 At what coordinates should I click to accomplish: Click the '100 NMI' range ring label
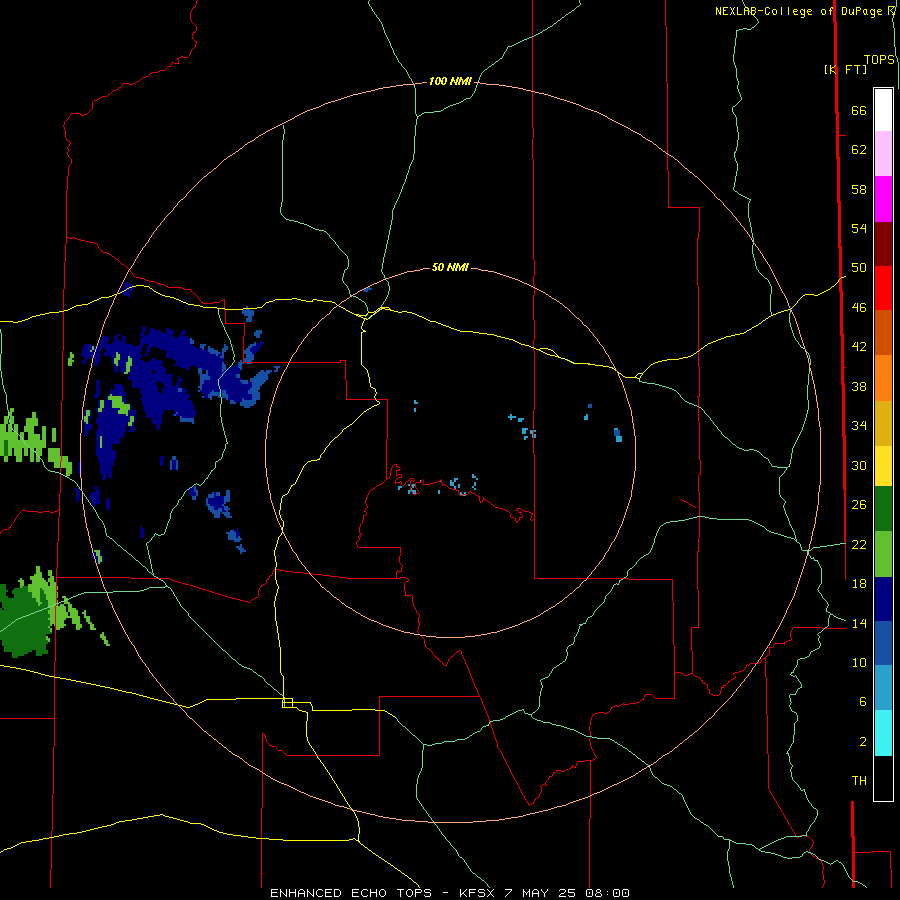tap(450, 82)
